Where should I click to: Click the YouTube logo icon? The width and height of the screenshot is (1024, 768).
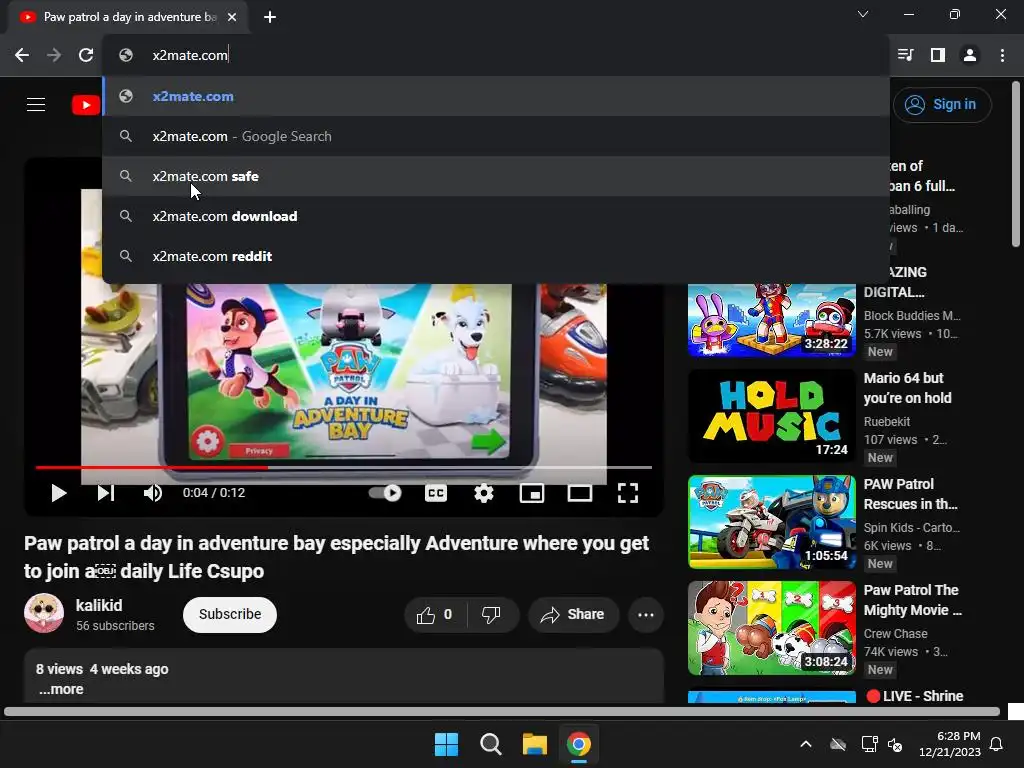86,104
